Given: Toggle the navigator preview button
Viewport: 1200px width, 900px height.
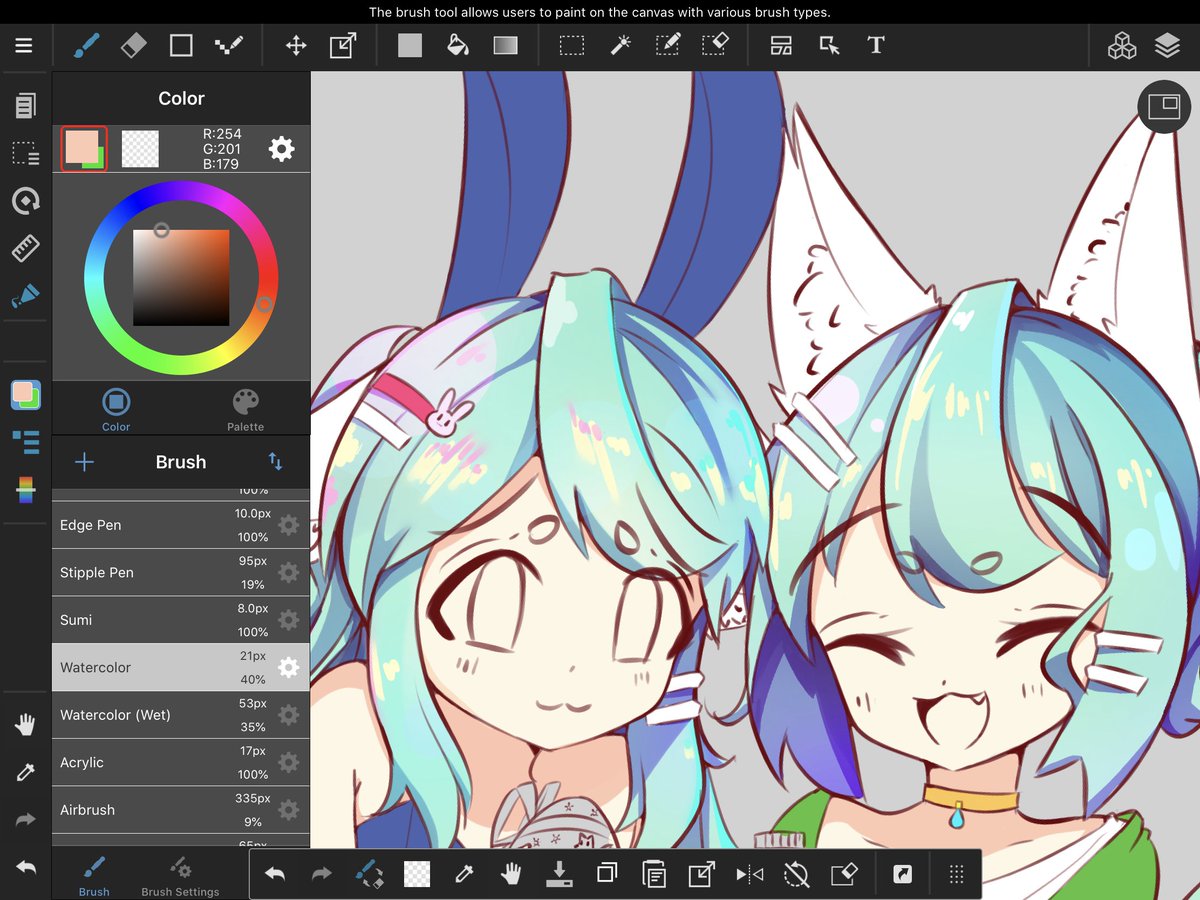Looking at the screenshot, I should coord(1164,107).
